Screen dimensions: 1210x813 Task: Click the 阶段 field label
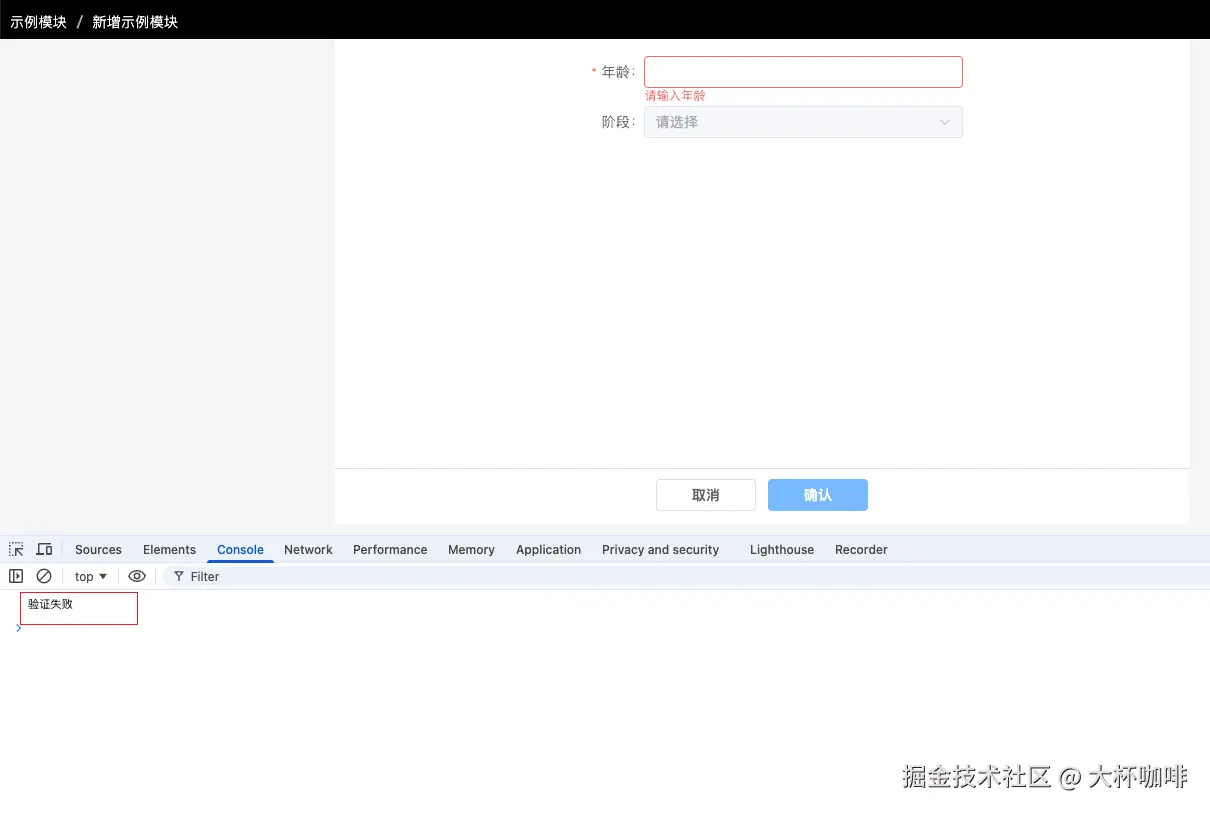coord(617,122)
